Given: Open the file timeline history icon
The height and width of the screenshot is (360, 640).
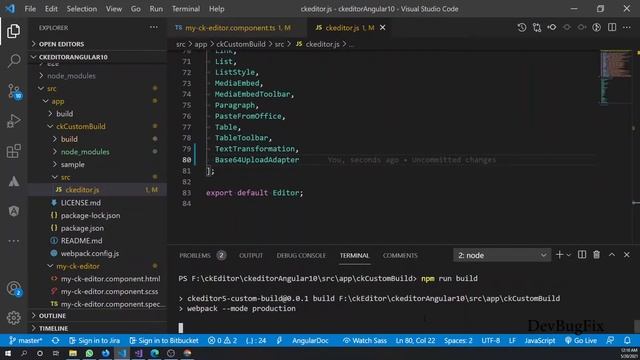Looking at the screenshot, I should (522, 27).
